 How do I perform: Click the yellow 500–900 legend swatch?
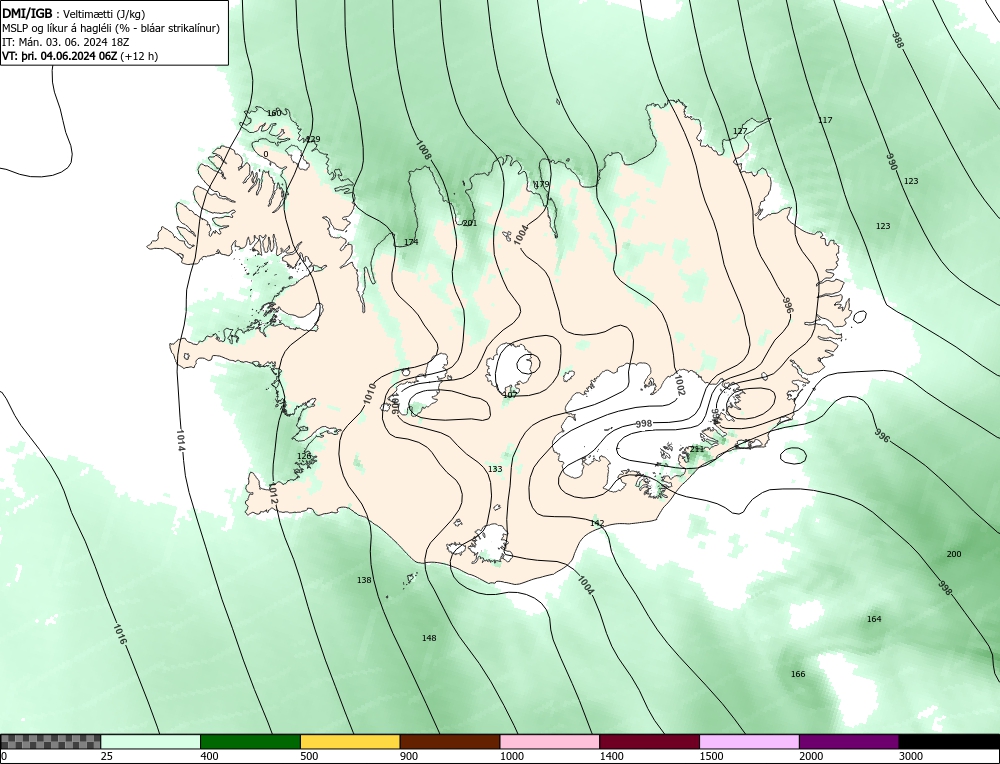coord(350,741)
